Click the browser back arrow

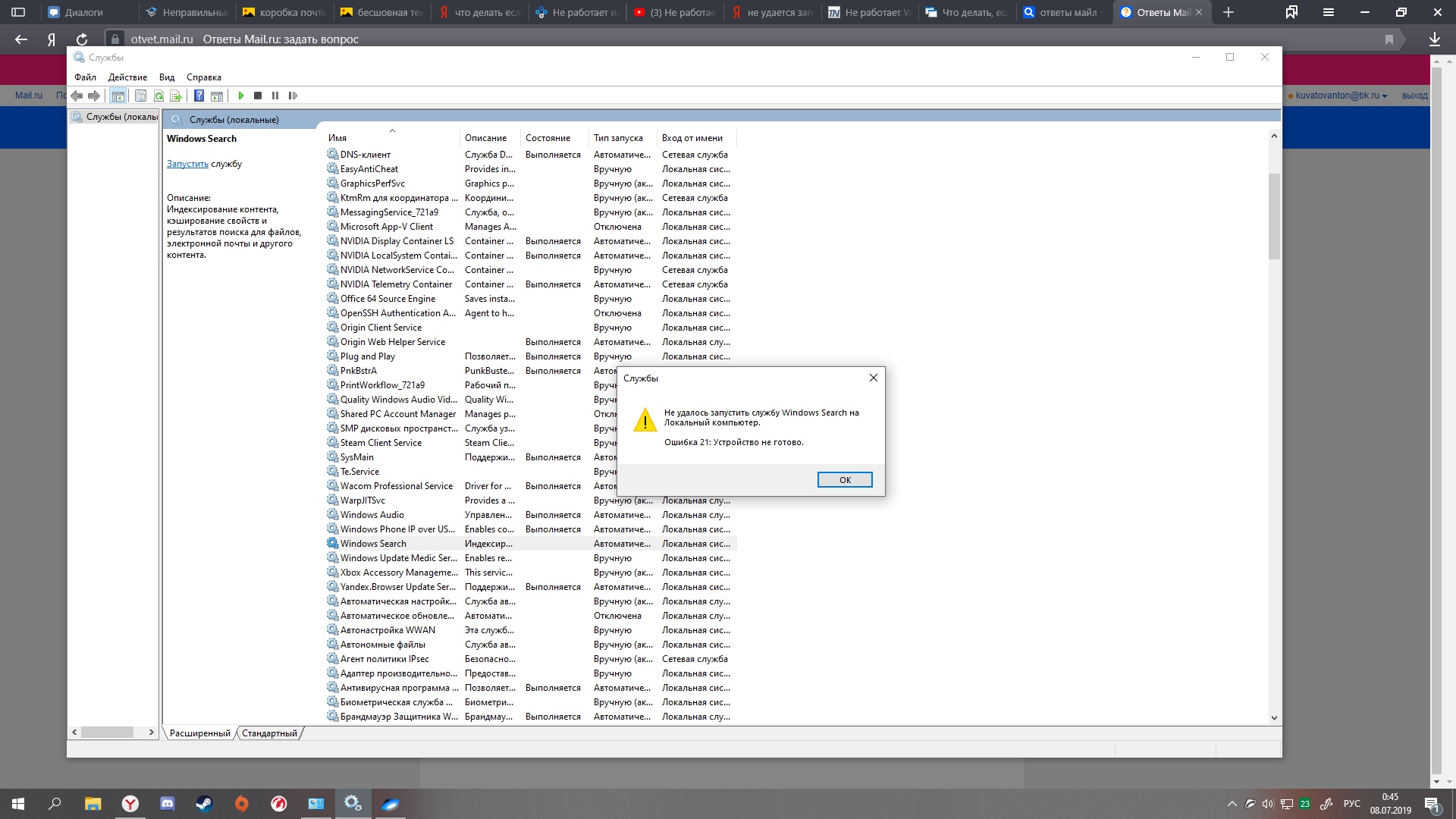(21, 39)
